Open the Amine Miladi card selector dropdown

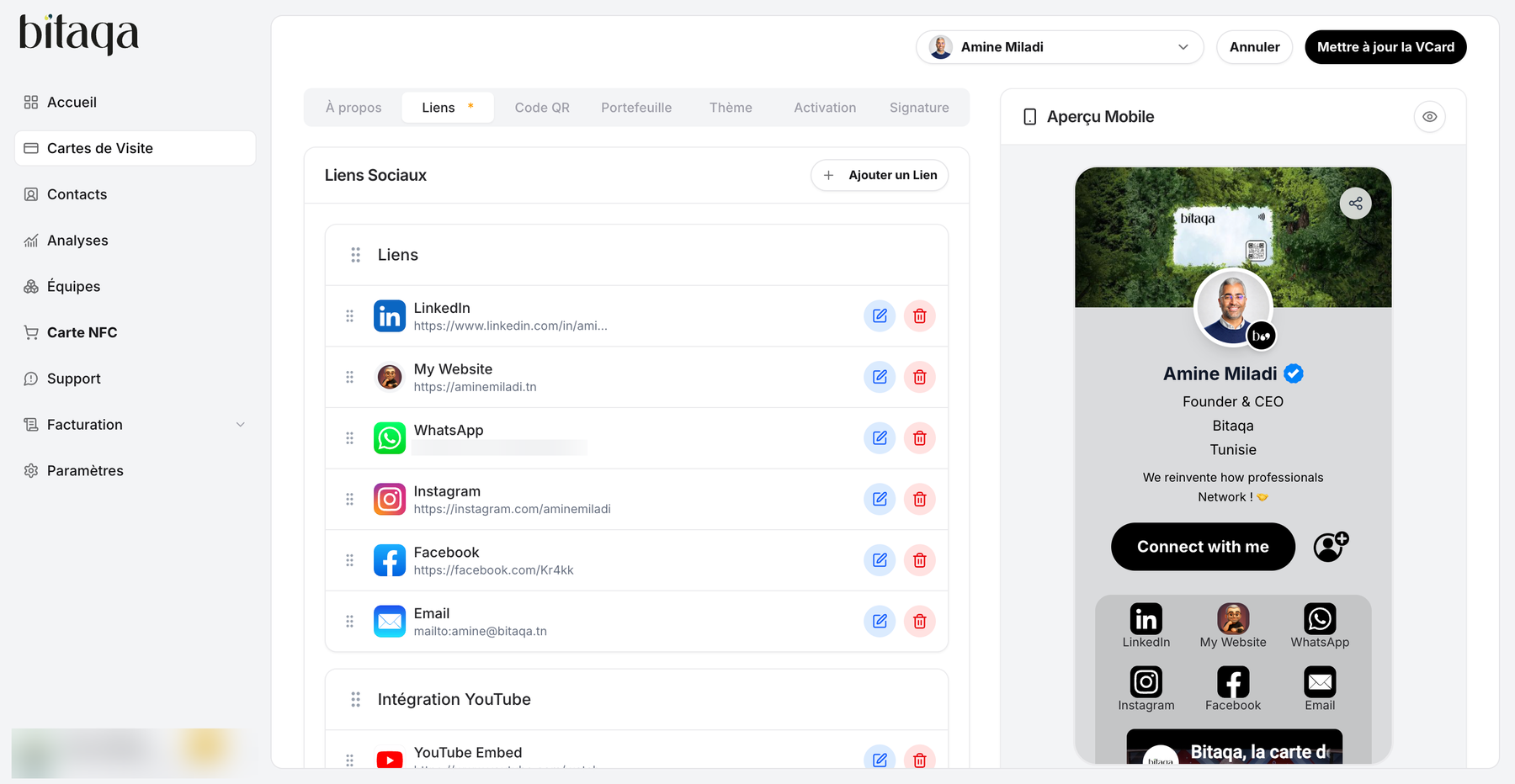click(x=1060, y=47)
